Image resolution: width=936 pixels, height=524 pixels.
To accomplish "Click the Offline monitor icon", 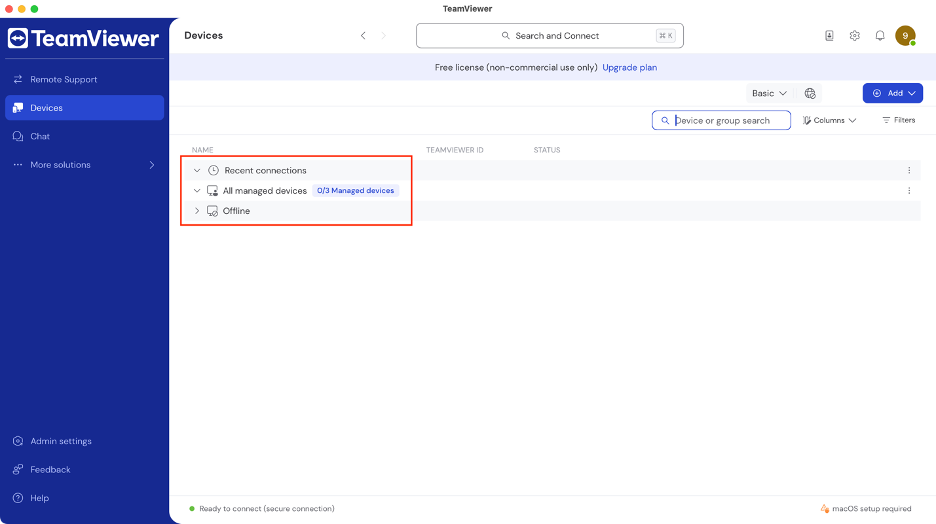I will 212,211.
